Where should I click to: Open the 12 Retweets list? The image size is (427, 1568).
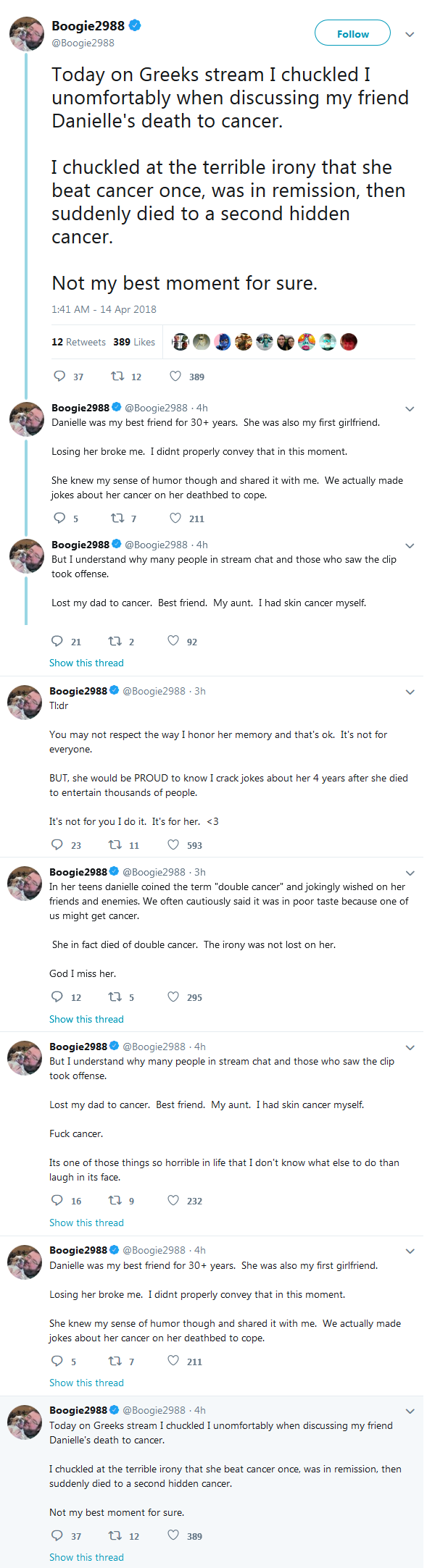click(78, 342)
